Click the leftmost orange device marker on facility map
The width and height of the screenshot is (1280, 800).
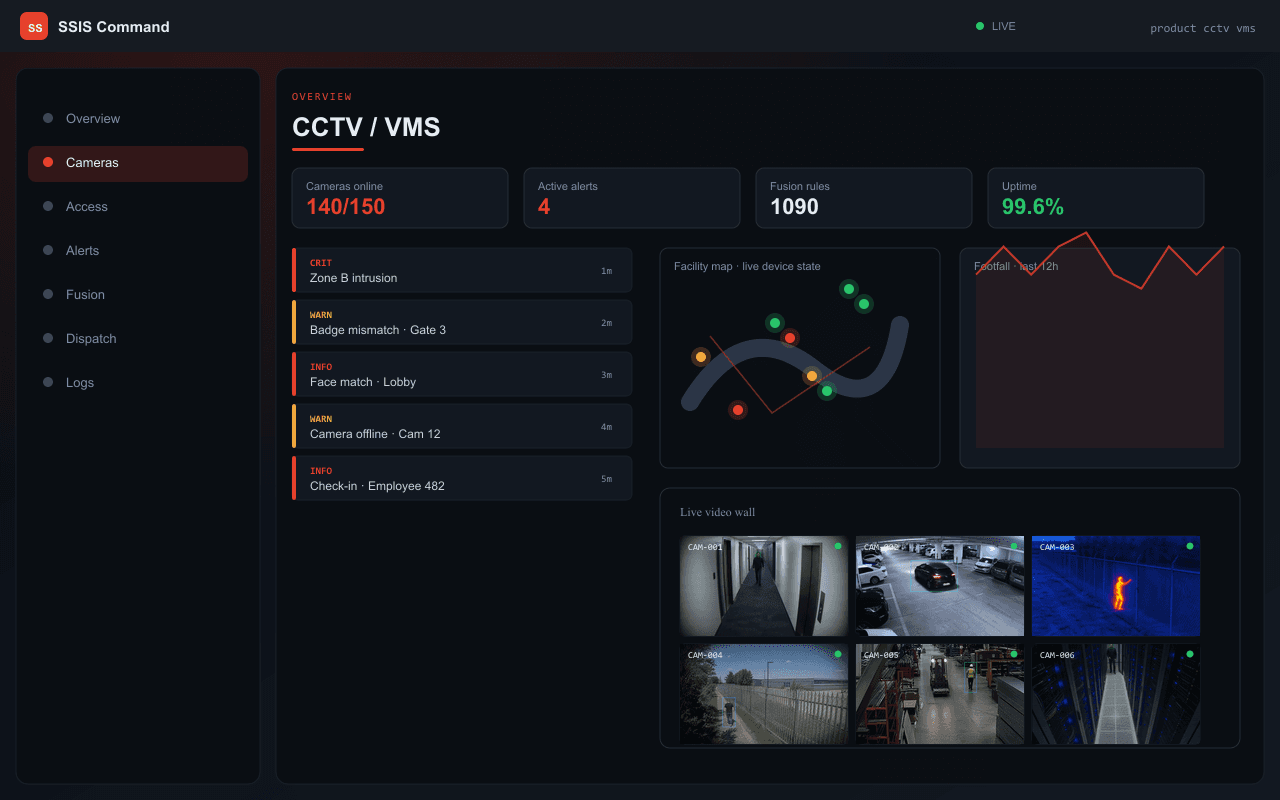point(701,357)
